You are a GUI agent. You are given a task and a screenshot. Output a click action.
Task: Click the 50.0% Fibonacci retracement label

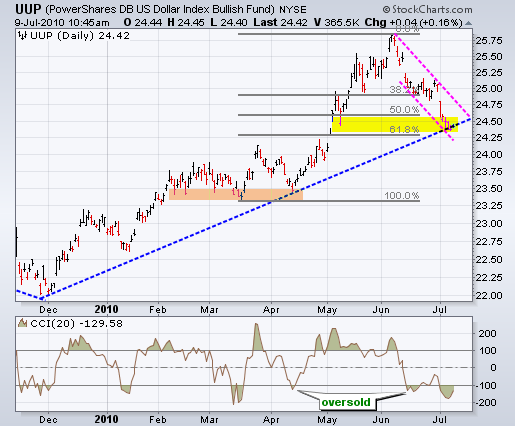click(404, 109)
